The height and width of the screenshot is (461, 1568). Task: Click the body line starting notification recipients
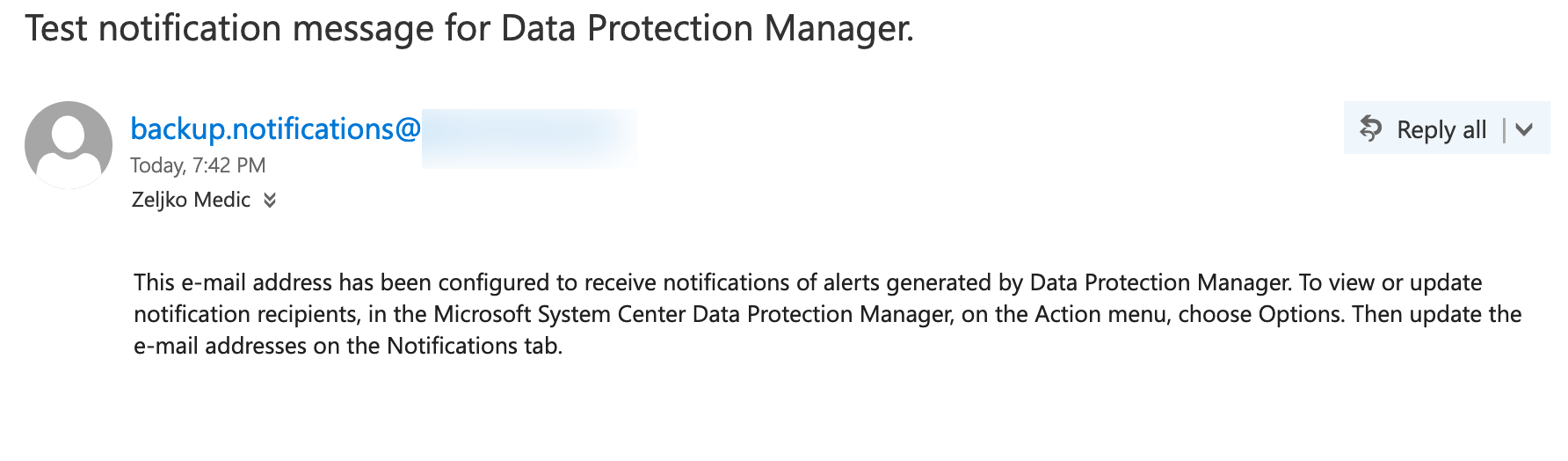click(828, 314)
